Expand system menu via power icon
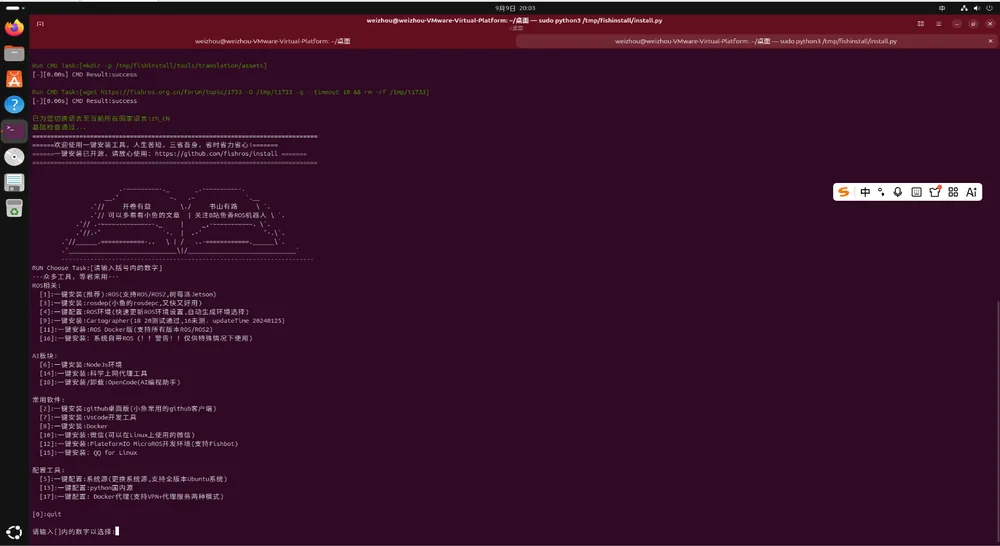Image resolution: width=1000 pixels, height=546 pixels. tap(990, 8)
